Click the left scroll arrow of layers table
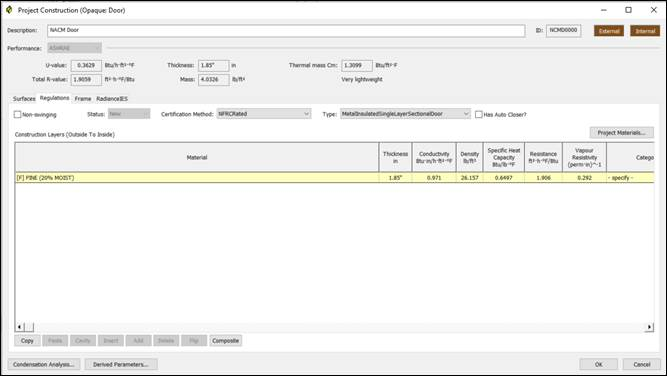This screenshot has width=667, height=376. click(x=20, y=327)
